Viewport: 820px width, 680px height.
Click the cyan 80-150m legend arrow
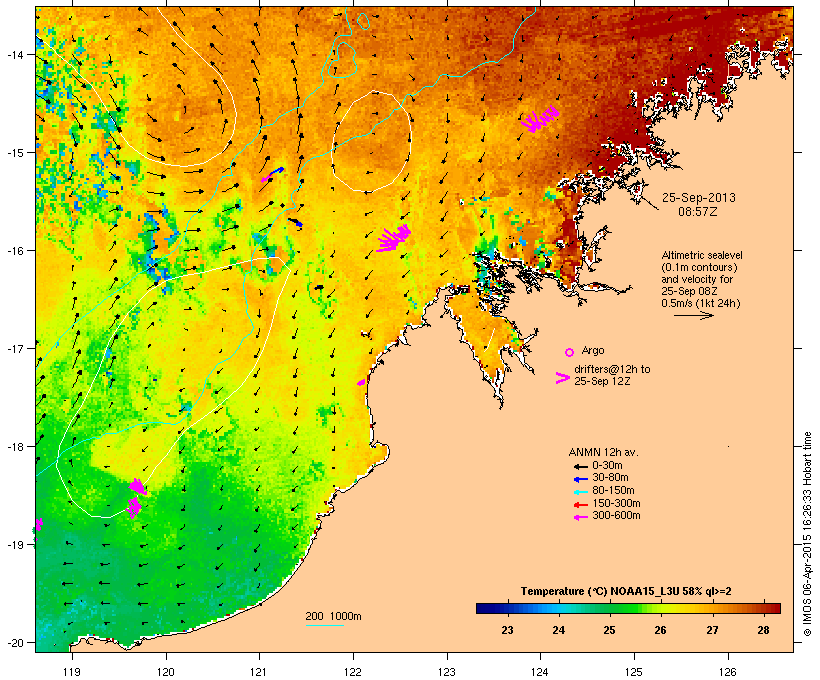pos(580,492)
